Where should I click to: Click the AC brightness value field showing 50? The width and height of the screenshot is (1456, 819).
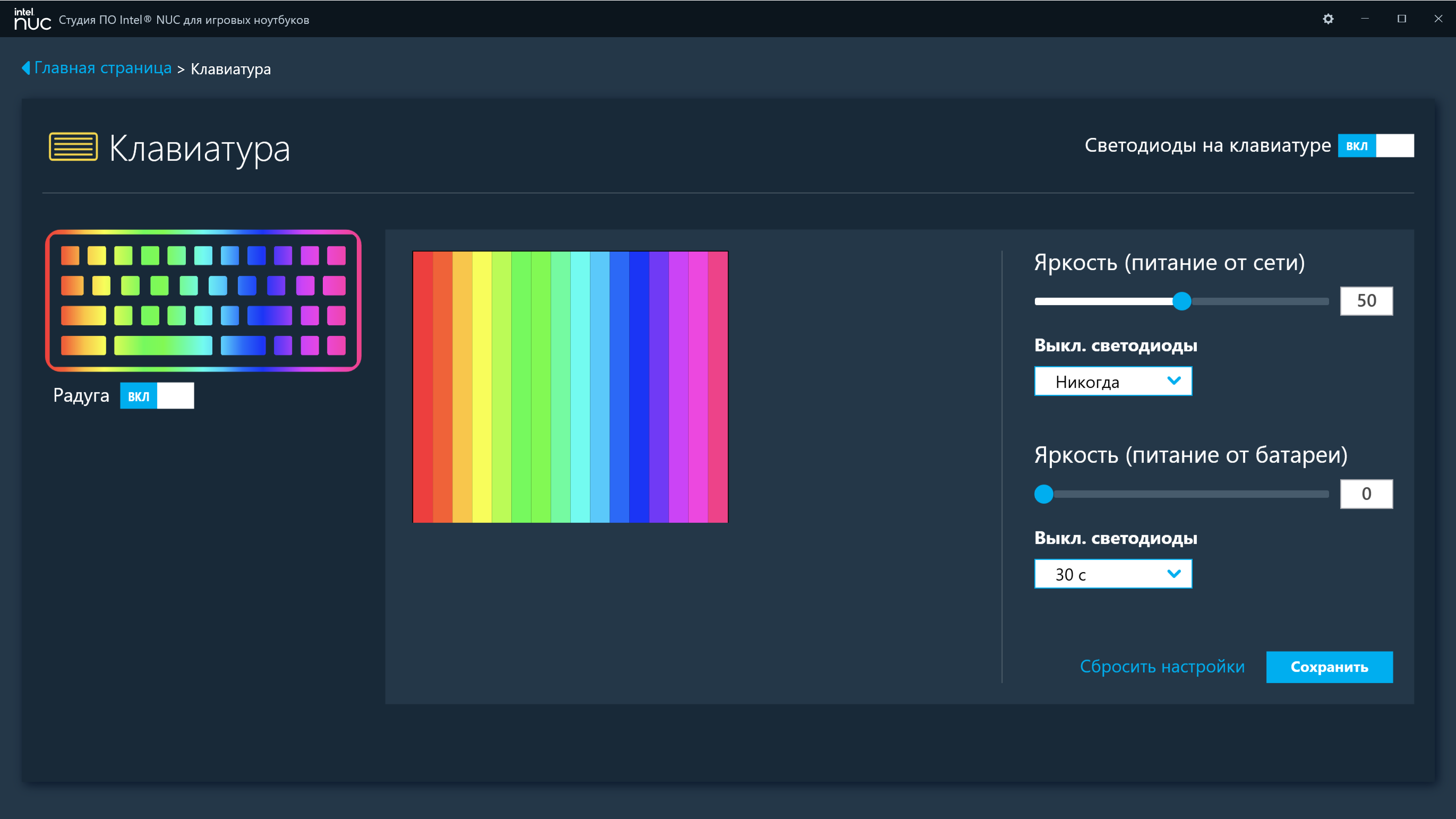coord(1366,301)
